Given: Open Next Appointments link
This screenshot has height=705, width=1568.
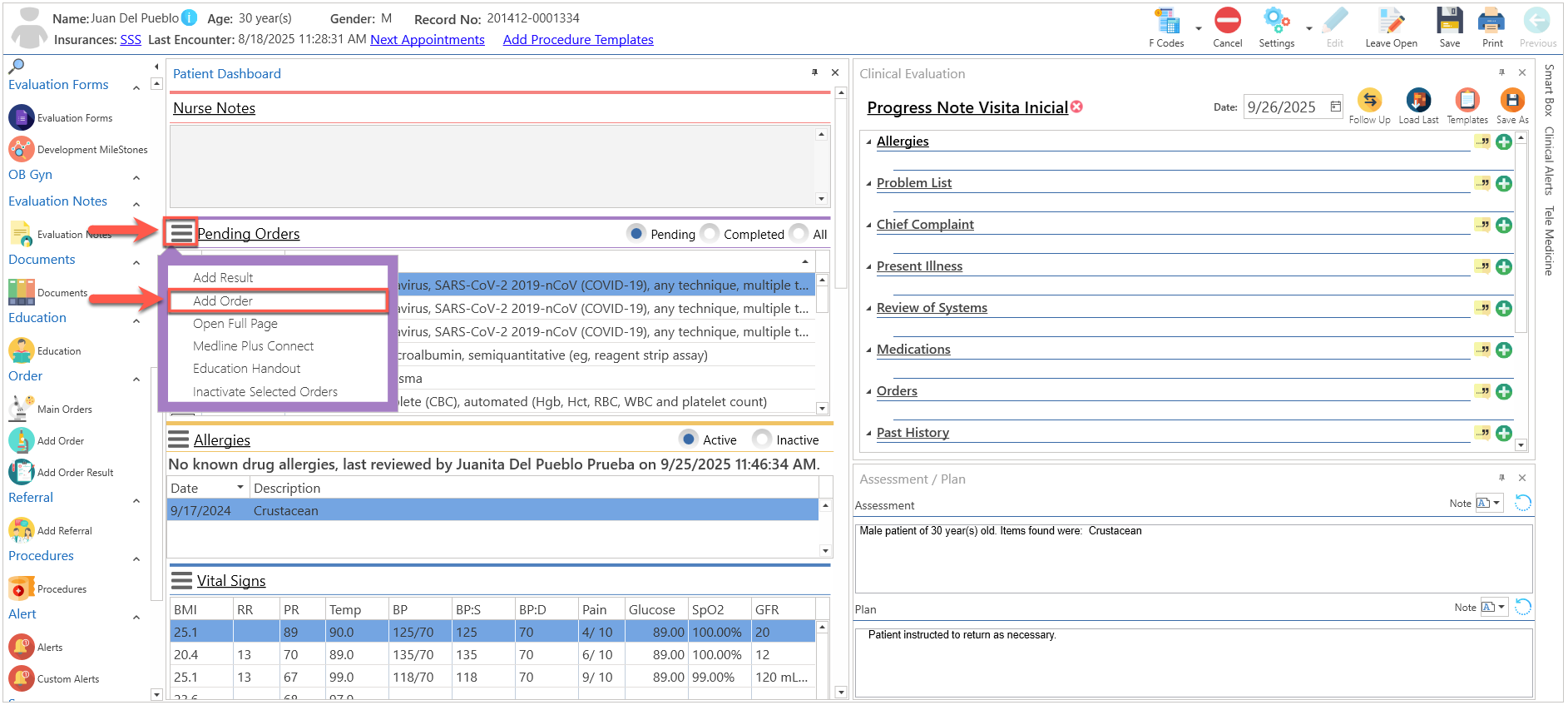Looking at the screenshot, I should (428, 39).
